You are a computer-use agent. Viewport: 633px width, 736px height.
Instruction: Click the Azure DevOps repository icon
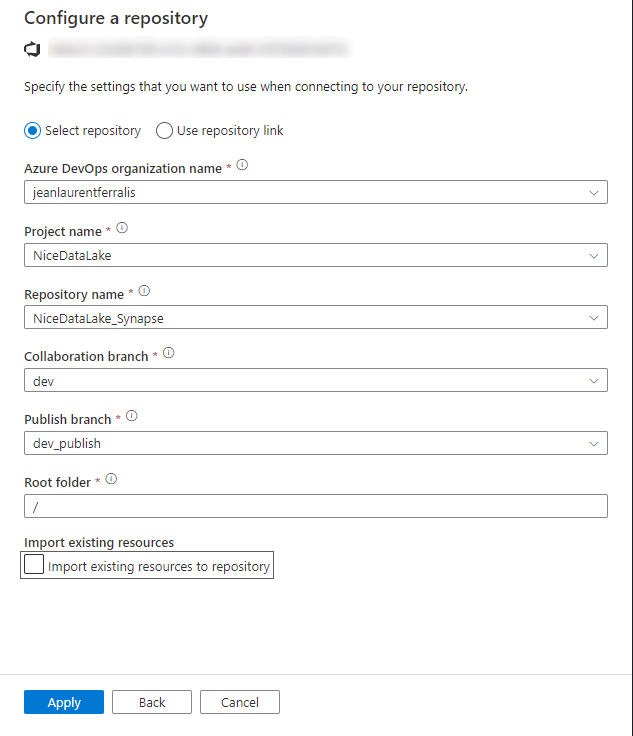coord(32,49)
